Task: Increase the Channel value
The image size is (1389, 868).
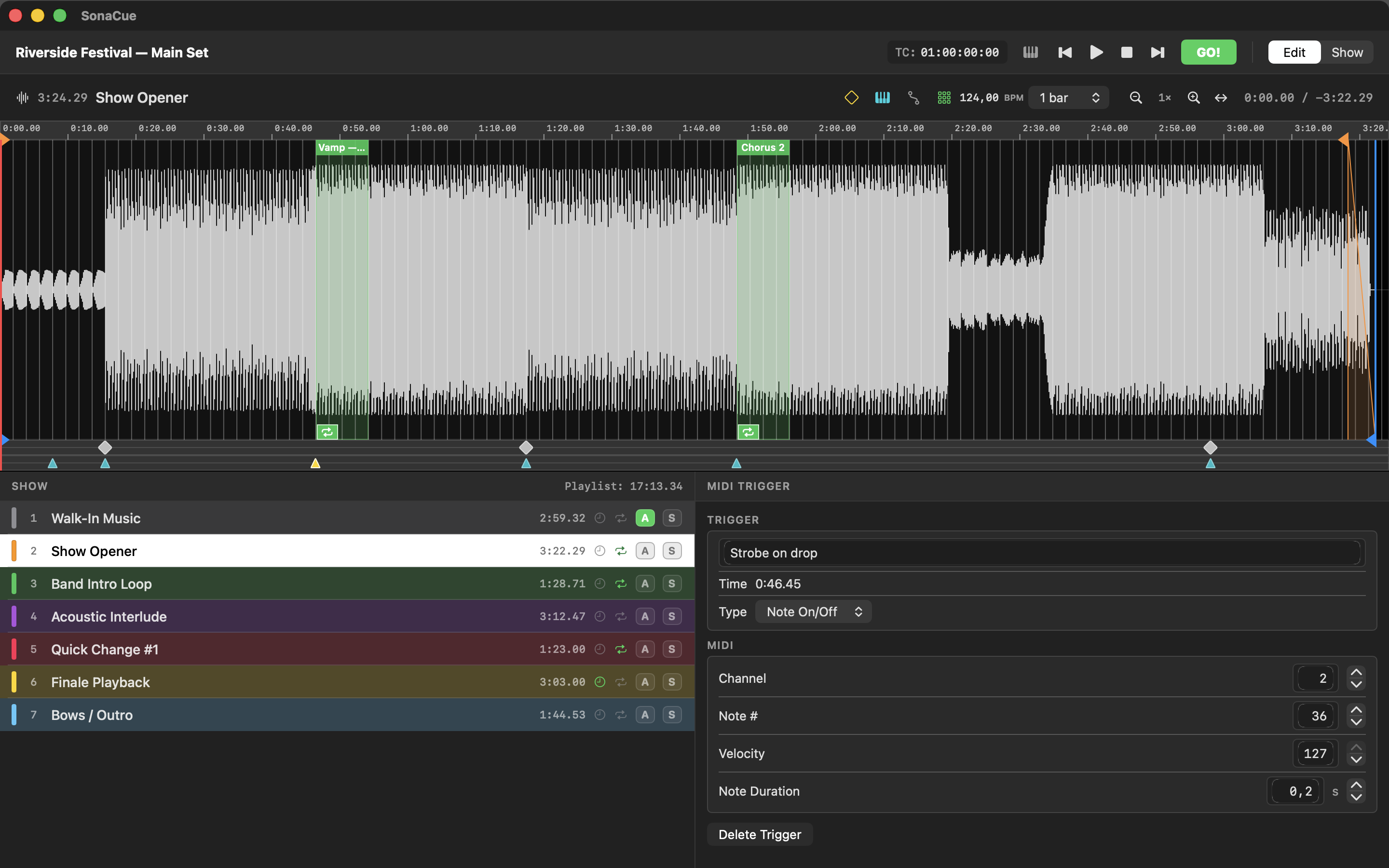Action: pos(1356,672)
